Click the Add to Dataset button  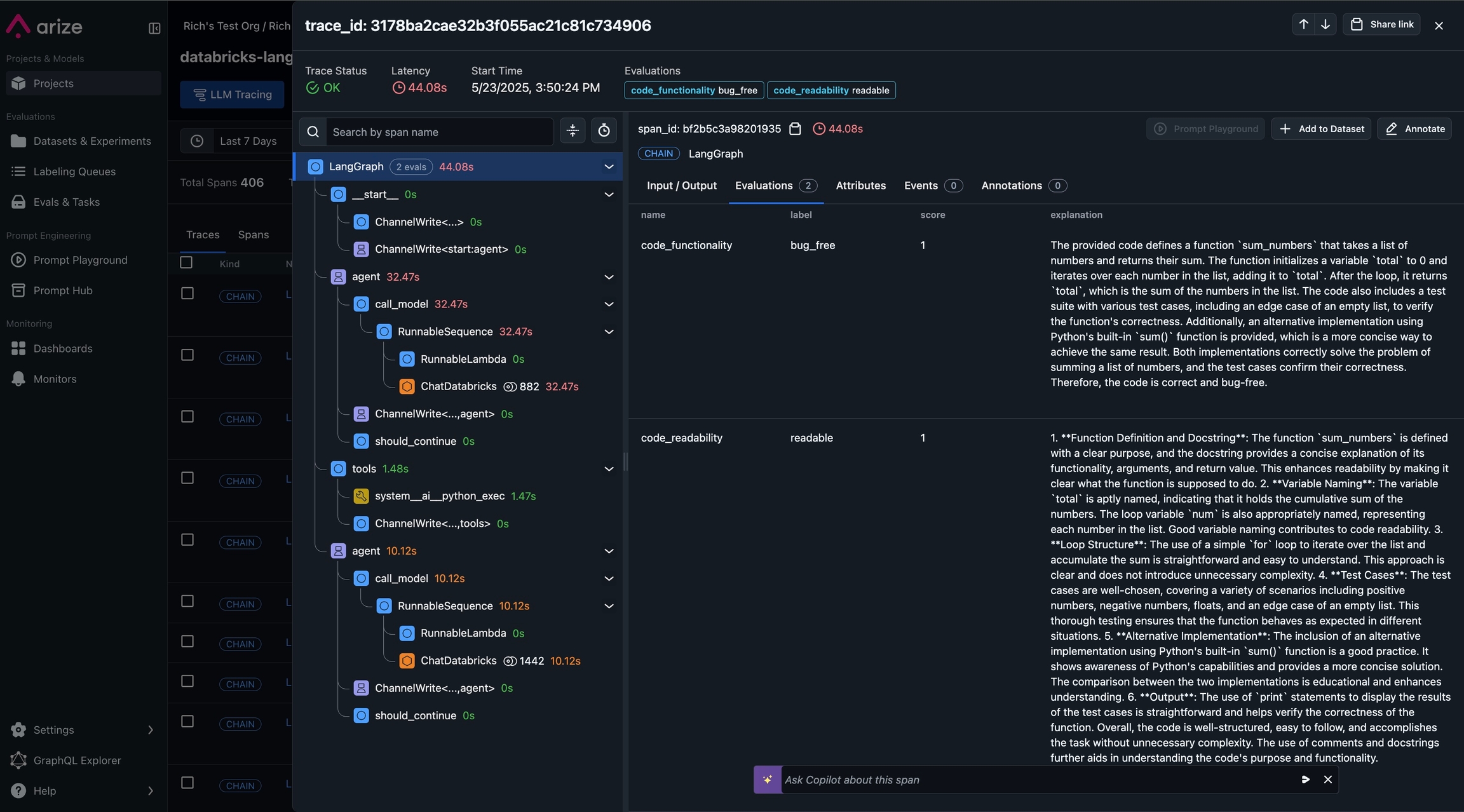(1321, 129)
